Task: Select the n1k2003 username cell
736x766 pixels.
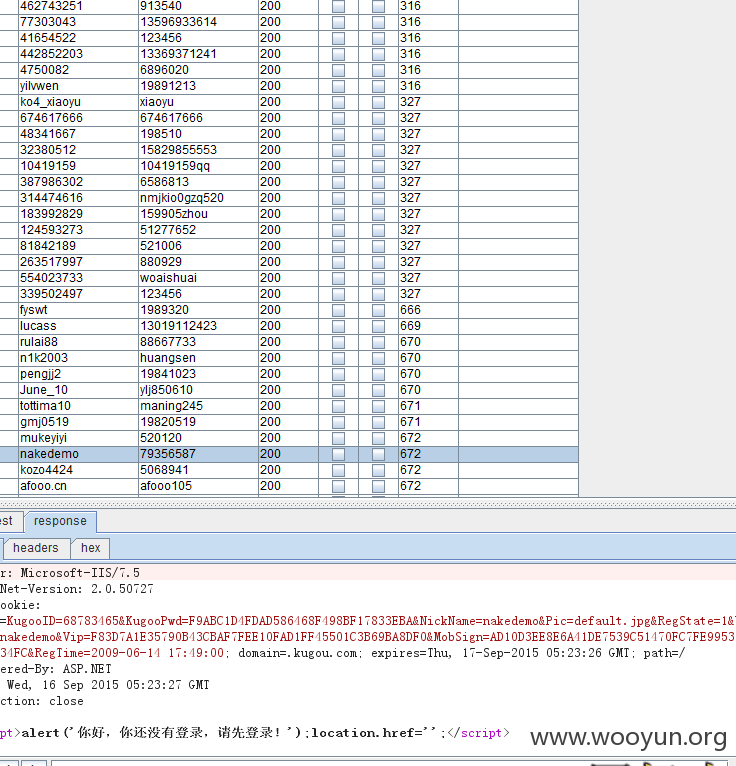Action: click(x=78, y=358)
